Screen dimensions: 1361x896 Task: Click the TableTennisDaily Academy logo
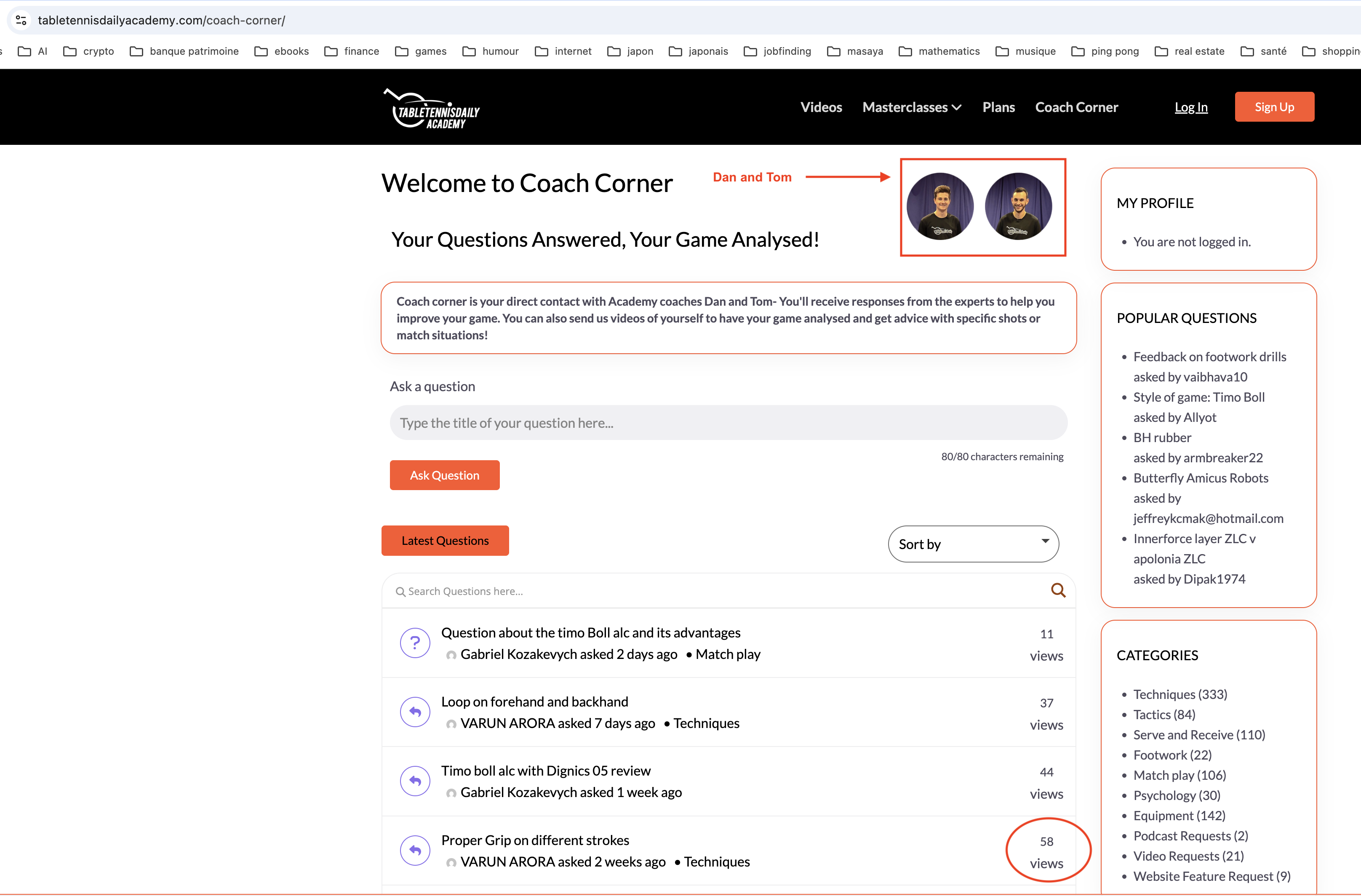[431, 109]
